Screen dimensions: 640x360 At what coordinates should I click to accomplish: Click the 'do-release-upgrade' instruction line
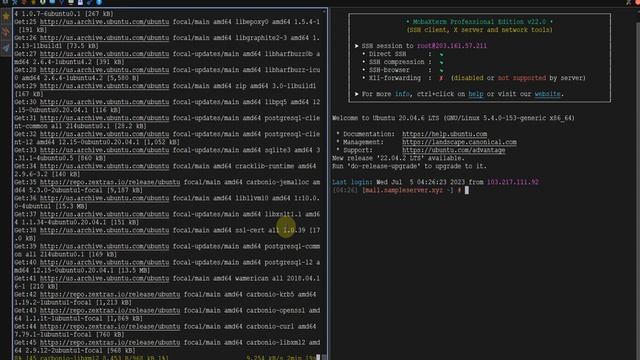pyautogui.click(x=409, y=166)
